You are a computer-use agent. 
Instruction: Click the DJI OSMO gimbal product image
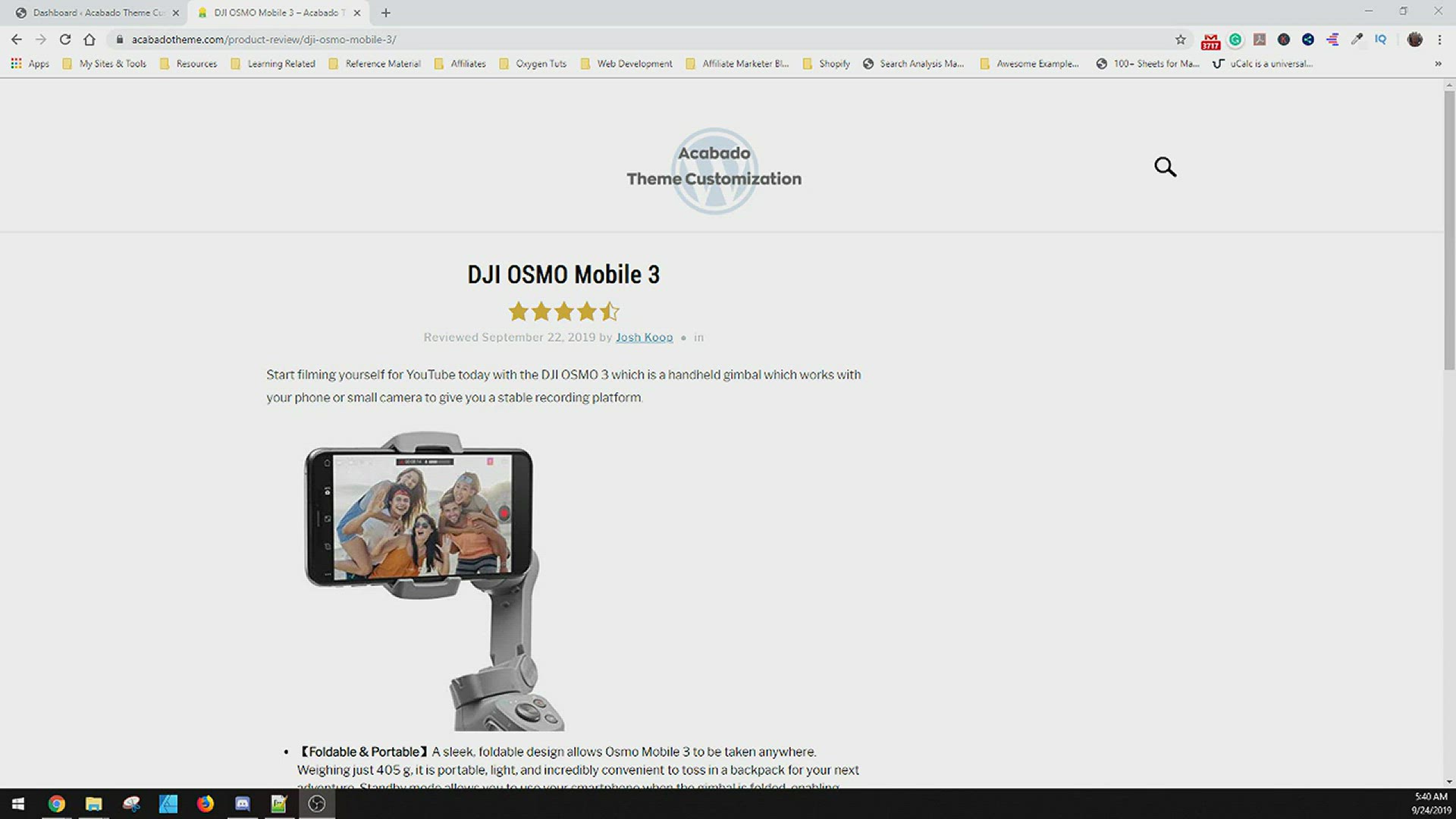435,581
